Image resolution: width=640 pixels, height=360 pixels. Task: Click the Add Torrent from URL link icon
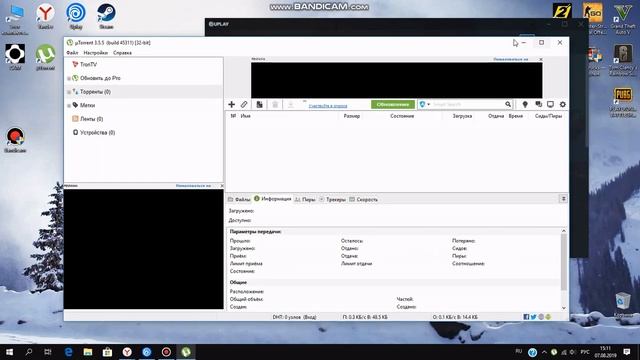[244, 104]
